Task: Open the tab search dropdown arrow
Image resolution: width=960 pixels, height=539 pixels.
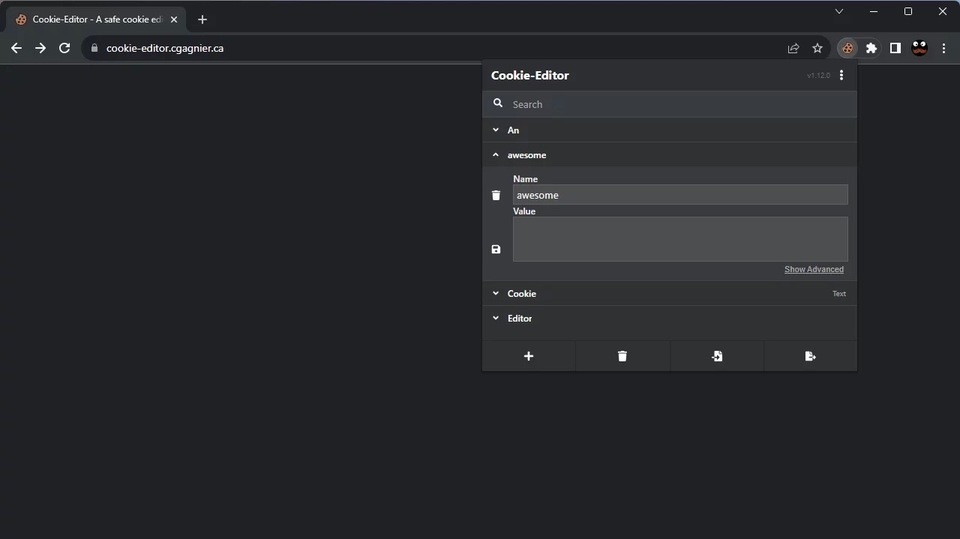Action: pyautogui.click(x=839, y=11)
